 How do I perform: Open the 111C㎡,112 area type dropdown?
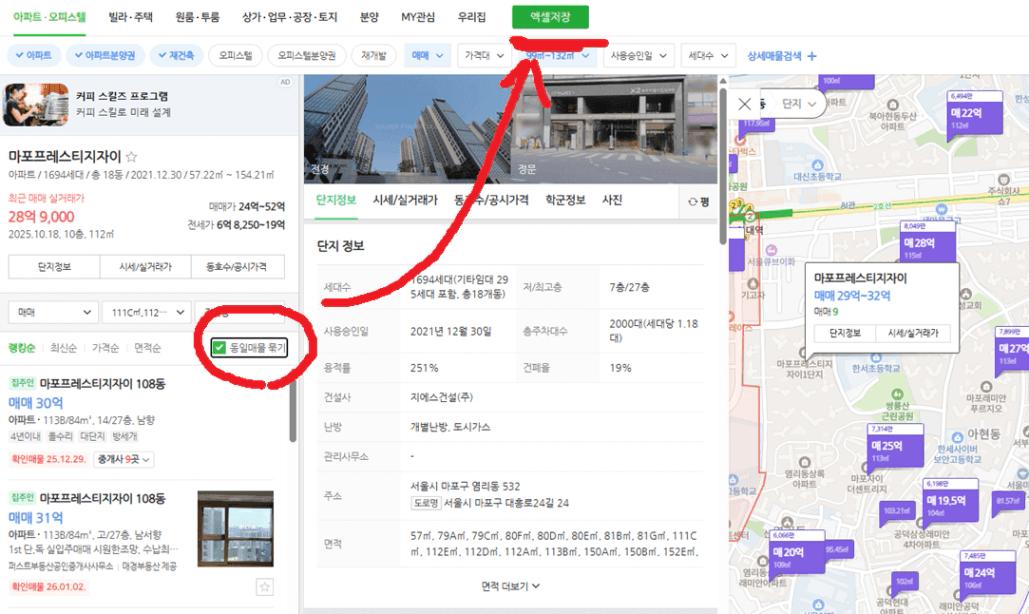tap(147, 312)
